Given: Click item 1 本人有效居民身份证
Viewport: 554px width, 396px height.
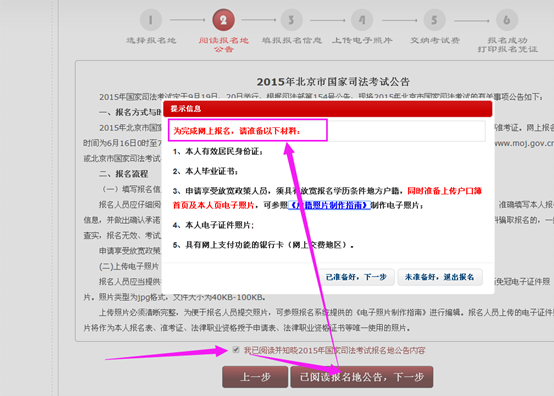Looking at the screenshot, I should tap(218, 152).
